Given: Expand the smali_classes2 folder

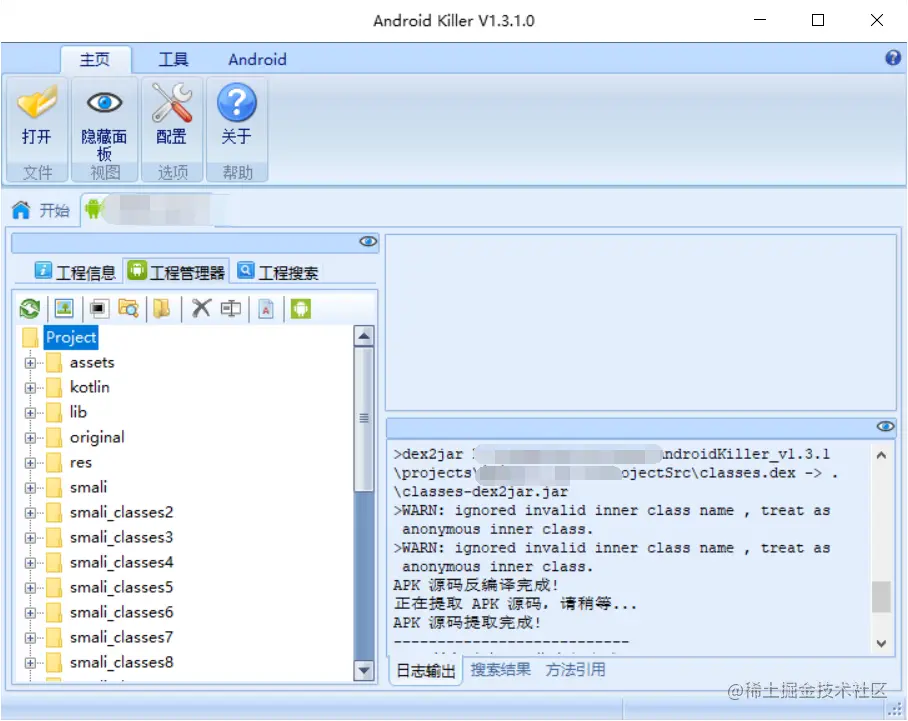Looking at the screenshot, I should (x=30, y=513).
